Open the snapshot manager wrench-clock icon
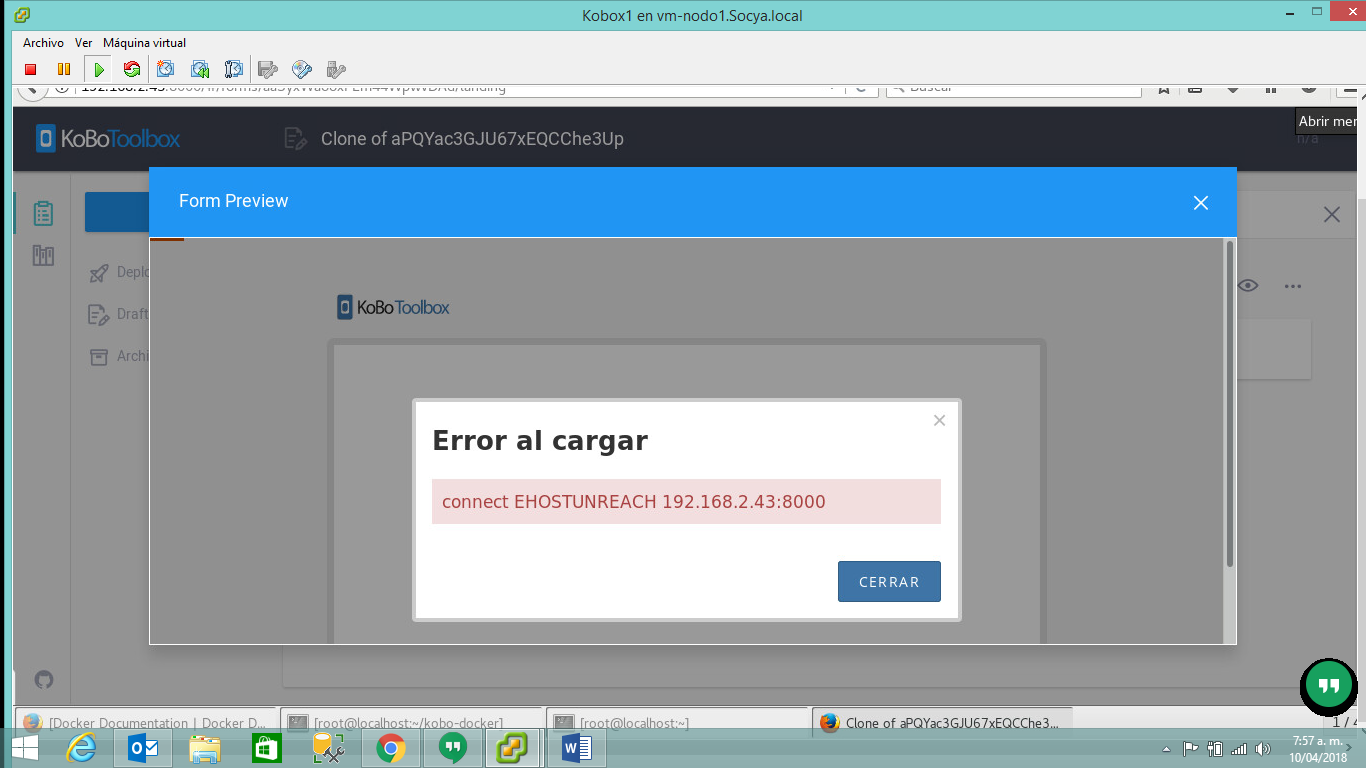Viewport: 1366px width, 768px height. point(233,69)
